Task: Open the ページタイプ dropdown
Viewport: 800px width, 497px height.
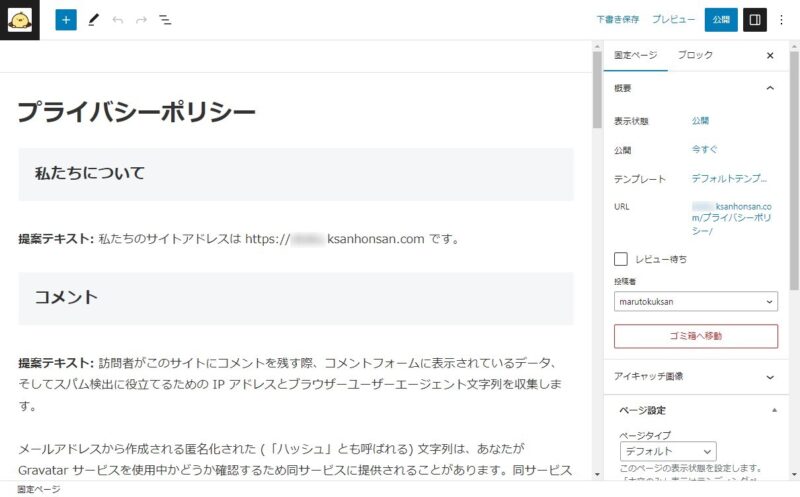Action: tap(668, 452)
